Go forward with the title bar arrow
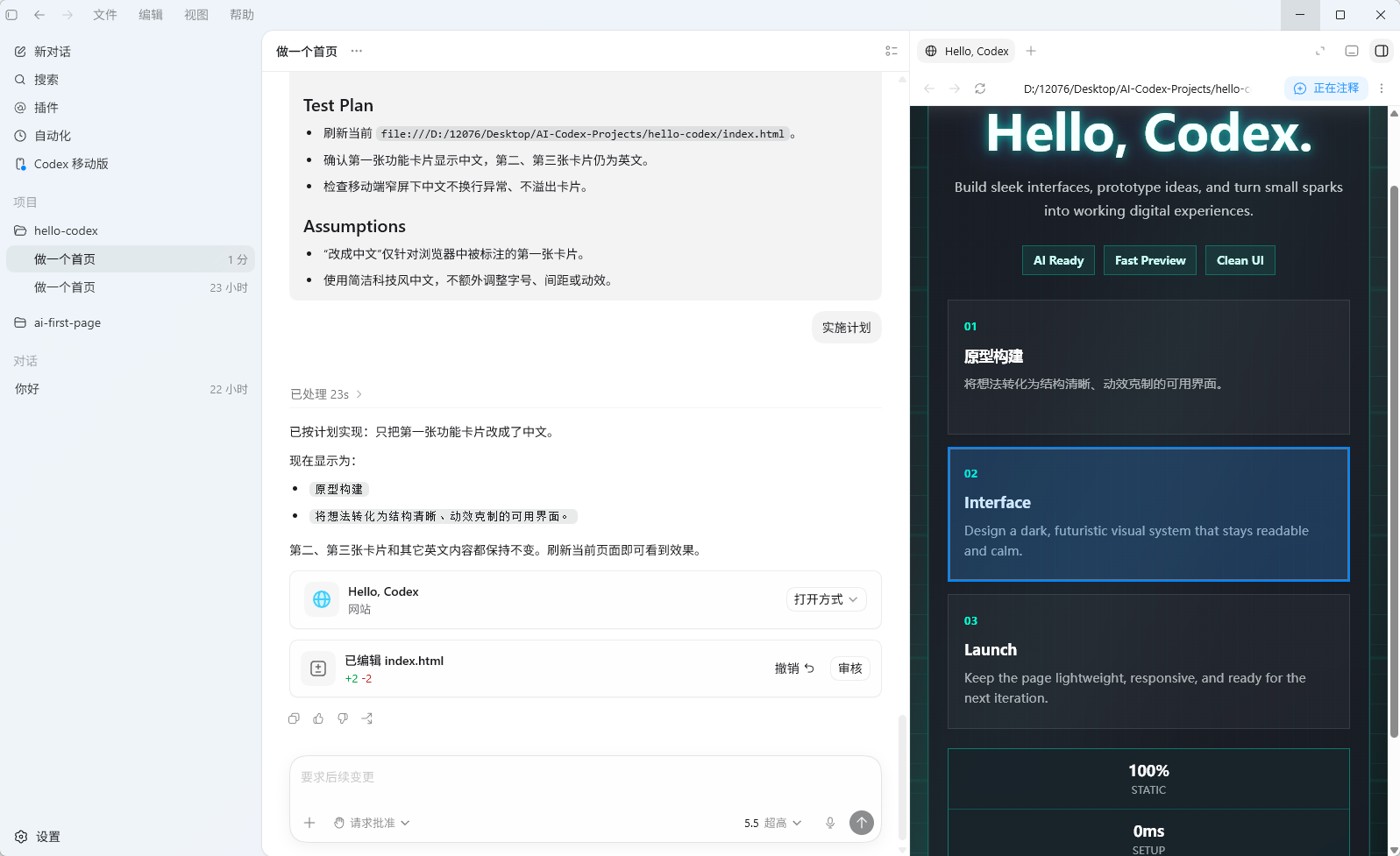The width and height of the screenshot is (1400, 856). [68, 15]
